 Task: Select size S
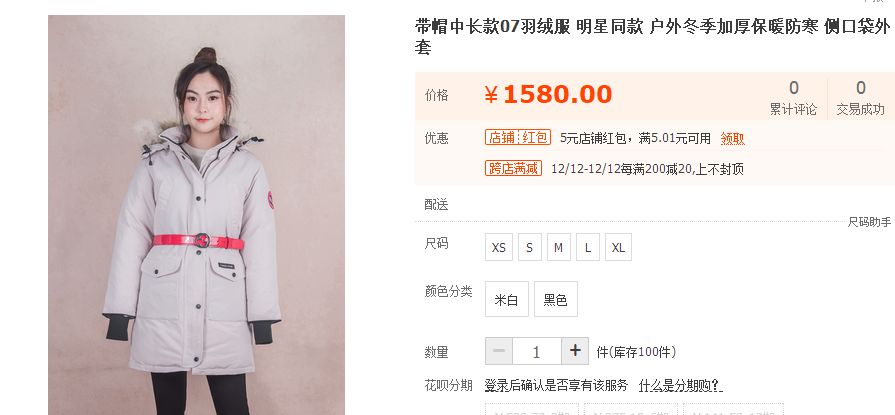[x=530, y=247]
